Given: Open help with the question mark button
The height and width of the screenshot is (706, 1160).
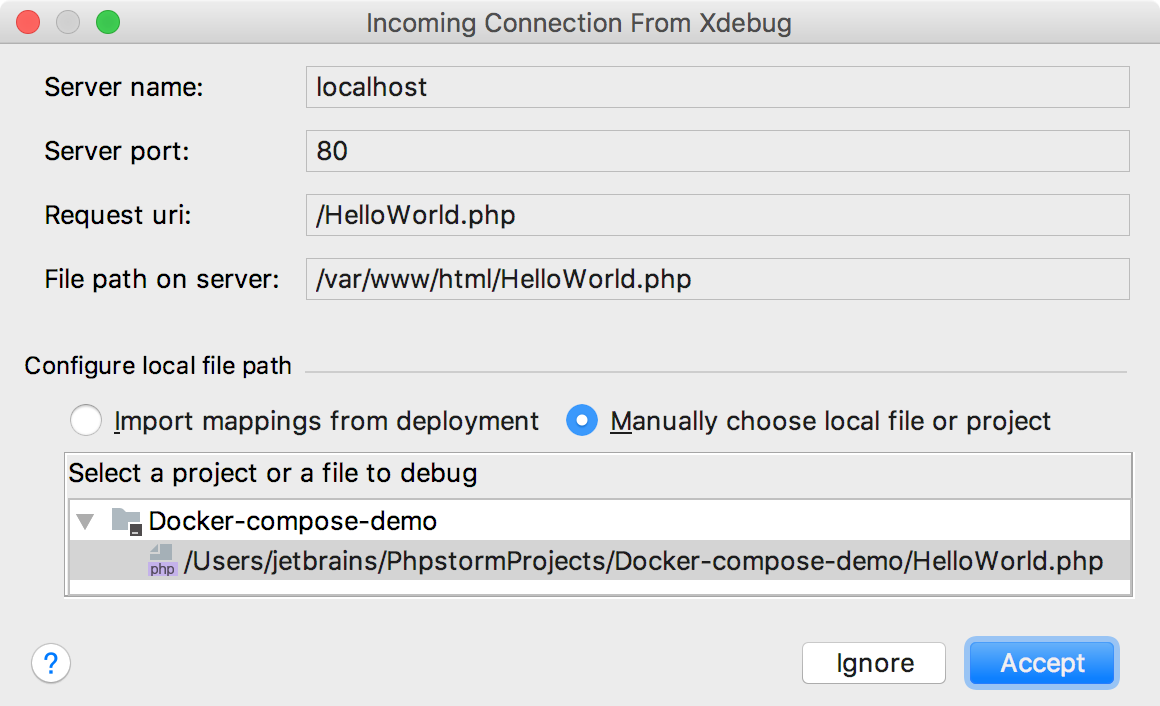Looking at the screenshot, I should pos(51,663).
